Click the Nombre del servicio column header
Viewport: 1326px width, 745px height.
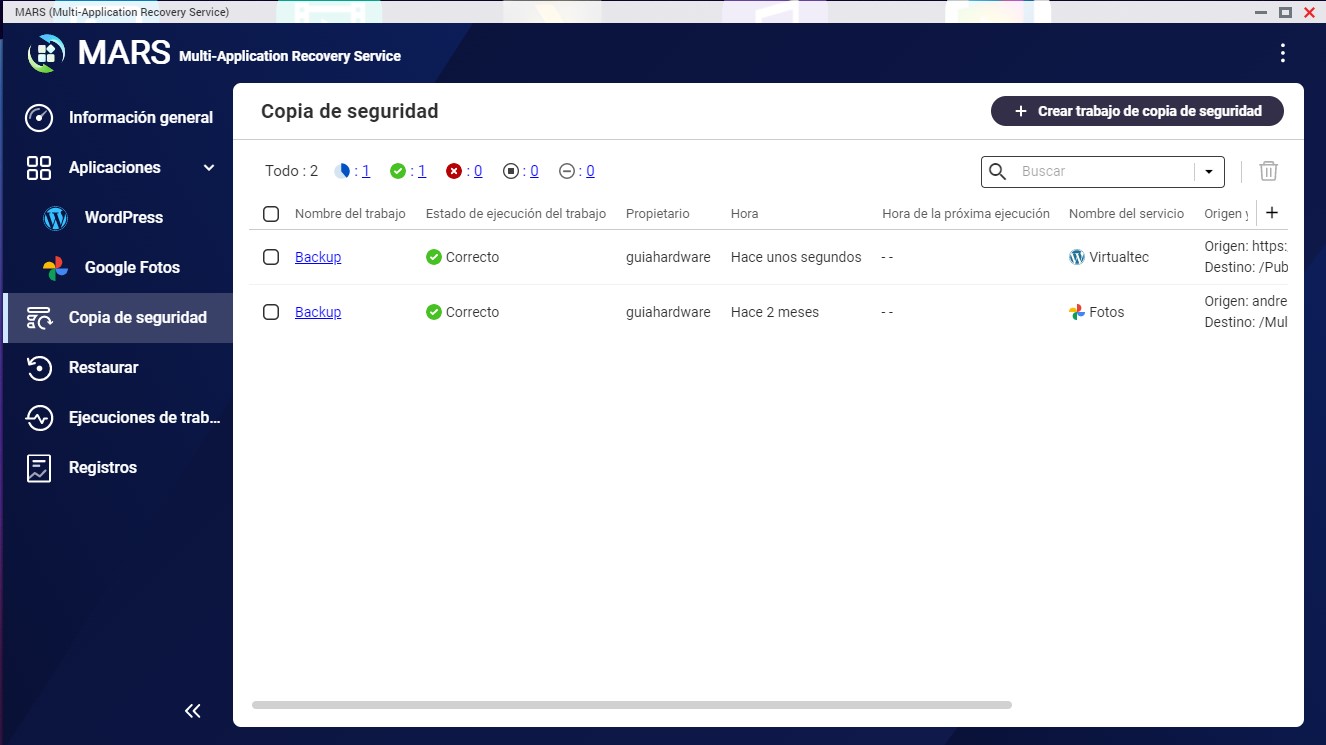[1126, 214]
